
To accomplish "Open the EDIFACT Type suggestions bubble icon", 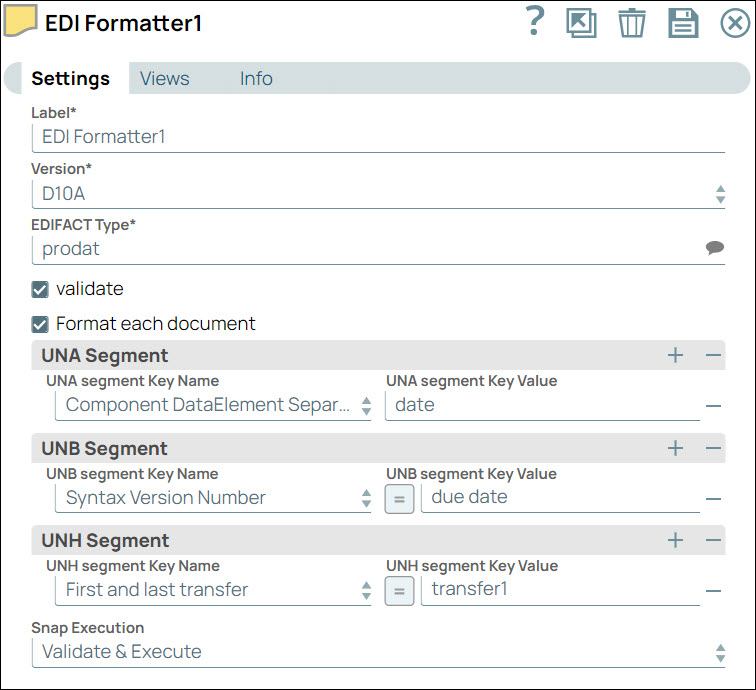I will coord(715,248).
